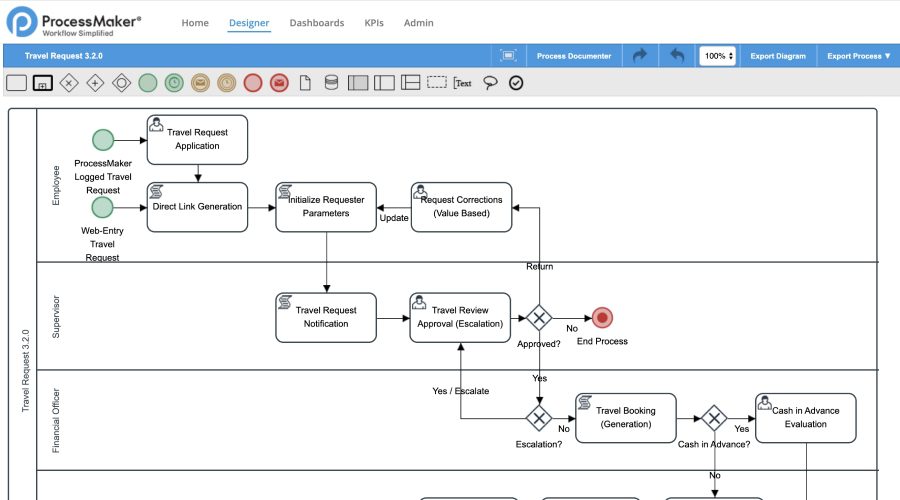Select the Cash in Advance Evaluation task

806,418
